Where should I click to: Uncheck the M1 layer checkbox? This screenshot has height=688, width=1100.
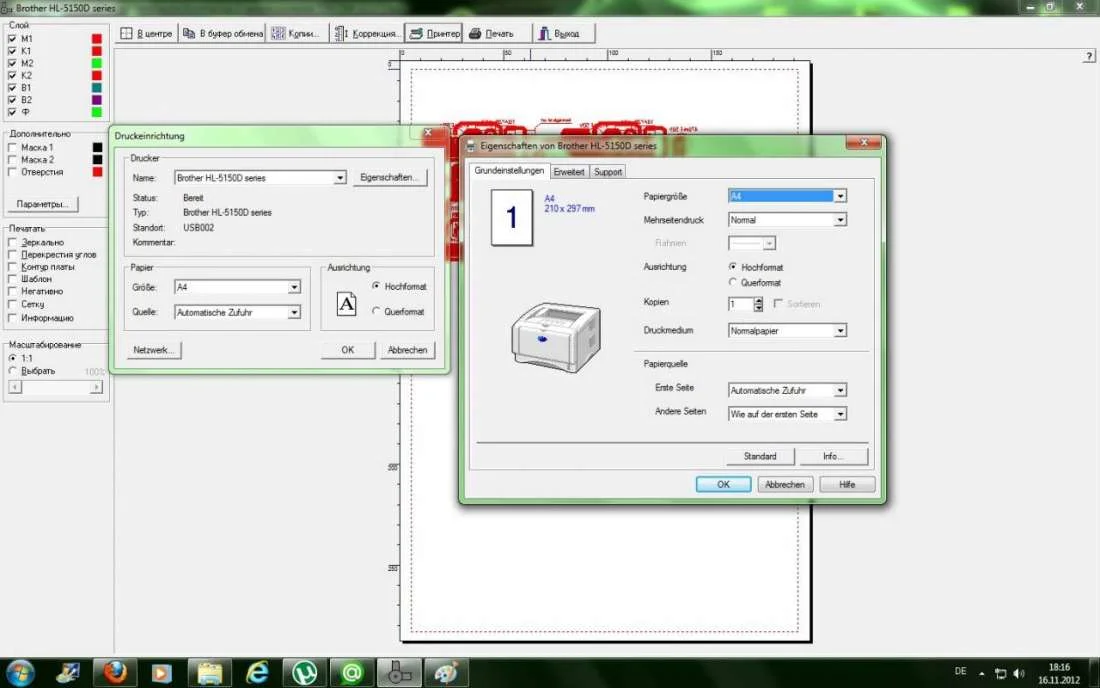[12, 39]
